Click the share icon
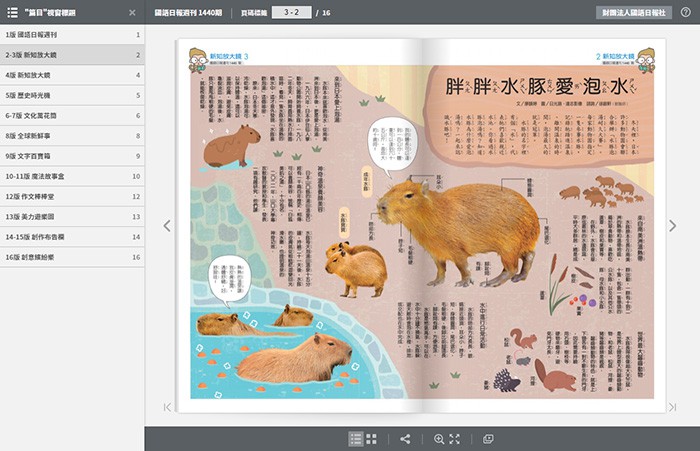Screen dimensions: 700x451 pyautogui.click(x=405, y=438)
